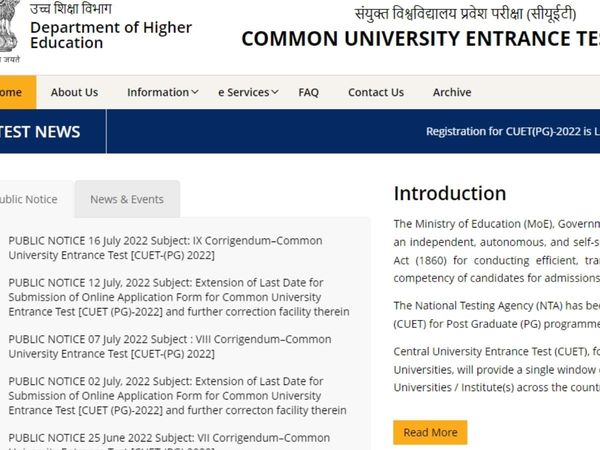Screen dimensions: 600x450
Task: Open 02 July 2022 extension notice
Action: tap(178, 396)
